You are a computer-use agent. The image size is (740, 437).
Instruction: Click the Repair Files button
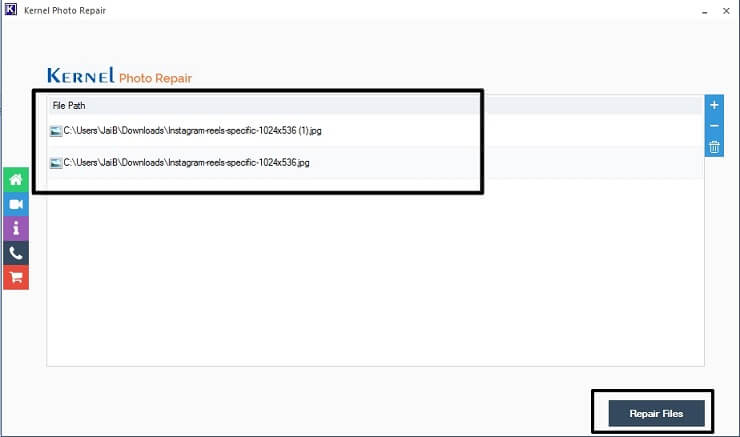(656, 413)
